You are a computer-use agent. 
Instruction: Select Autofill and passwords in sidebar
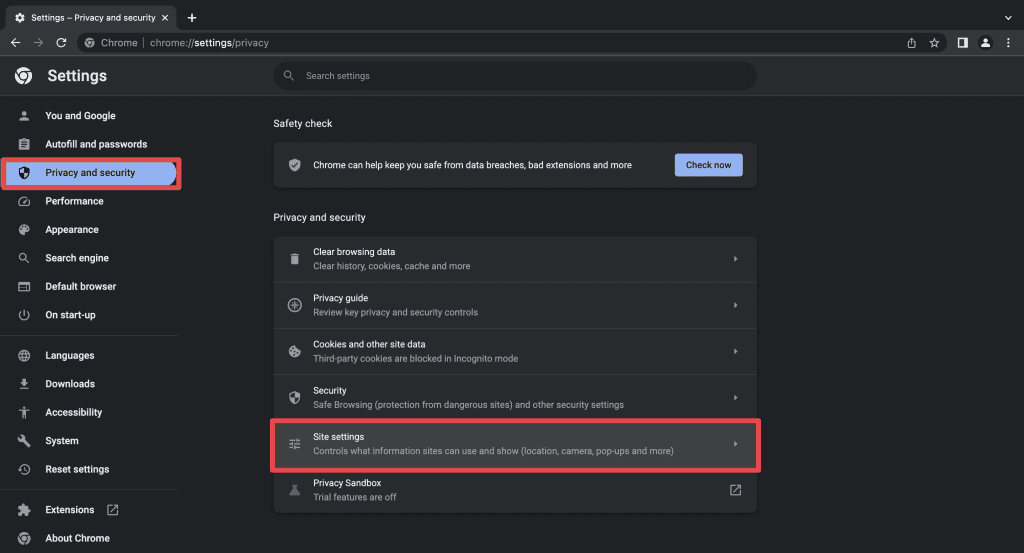point(96,144)
